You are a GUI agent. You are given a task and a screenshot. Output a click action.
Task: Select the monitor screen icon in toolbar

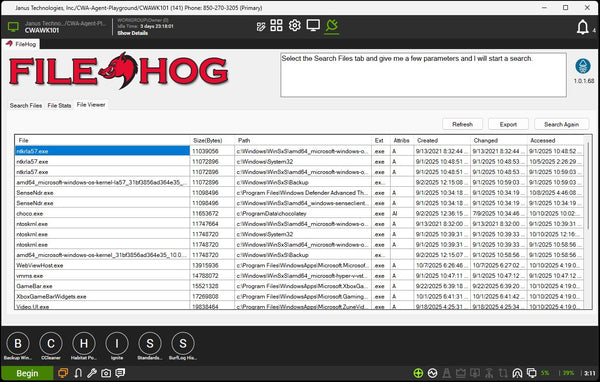coord(313,26)
